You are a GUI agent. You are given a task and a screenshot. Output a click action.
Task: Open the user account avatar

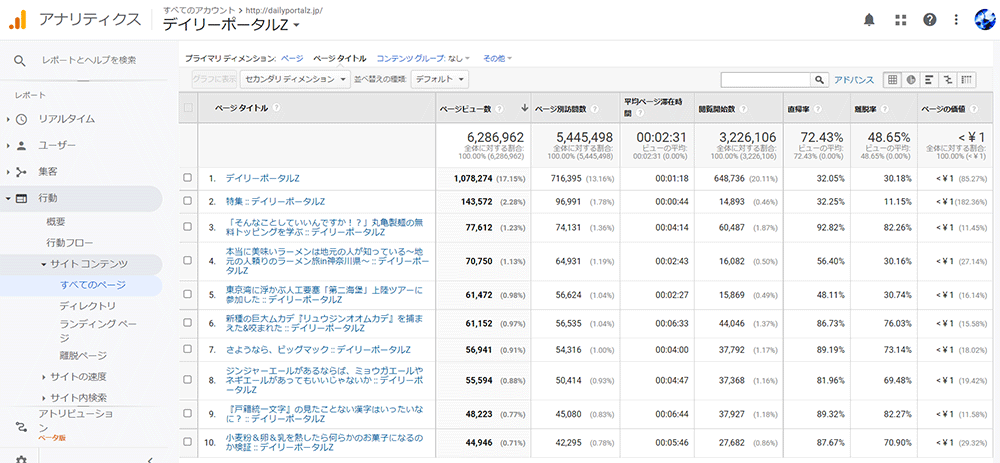click(985, 20)
